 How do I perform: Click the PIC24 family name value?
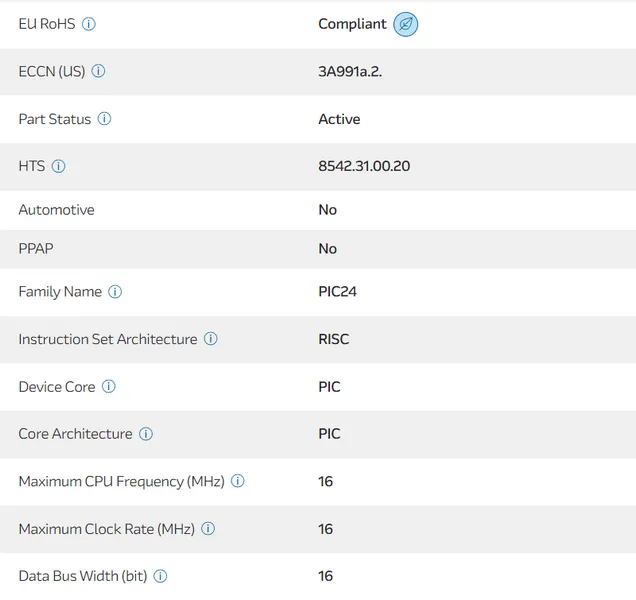[337, 292]
